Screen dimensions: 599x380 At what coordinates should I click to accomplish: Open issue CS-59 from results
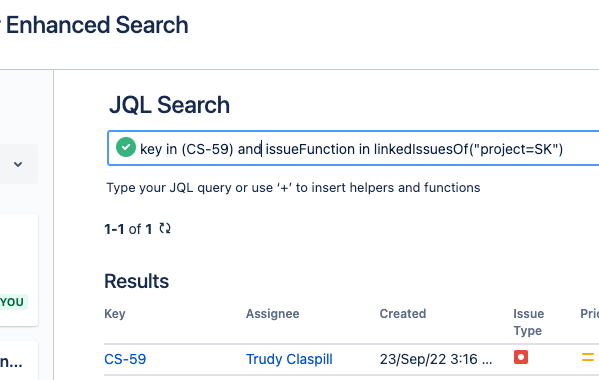coord(125,359)
